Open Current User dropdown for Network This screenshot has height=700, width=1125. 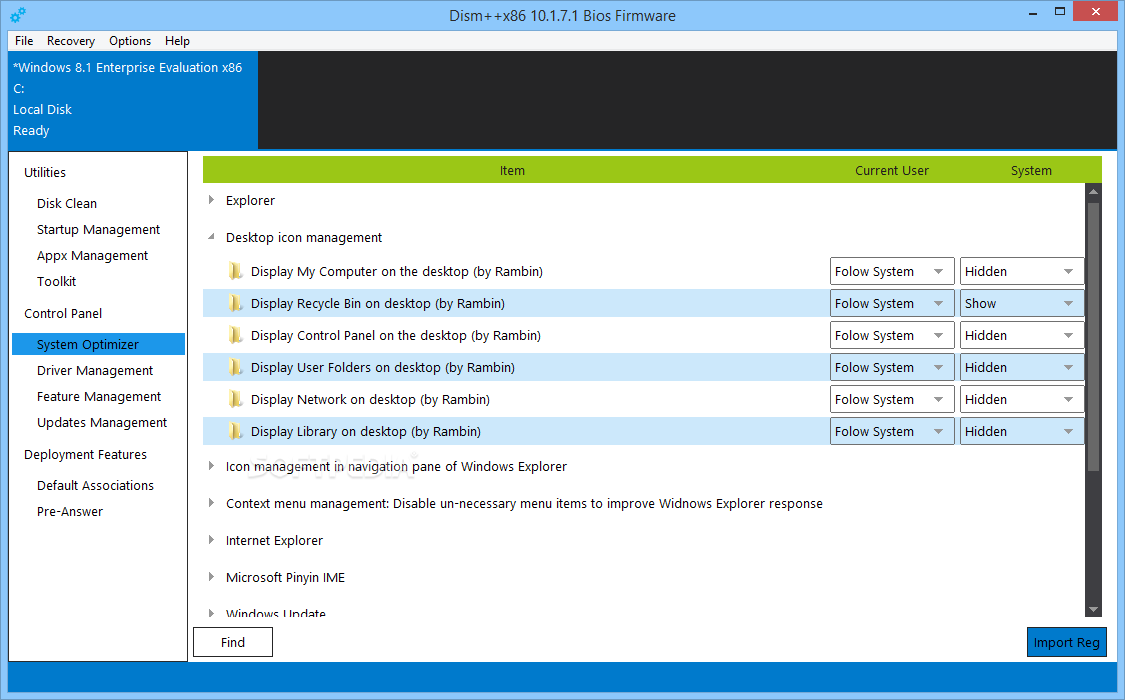[x=892, y=399]
